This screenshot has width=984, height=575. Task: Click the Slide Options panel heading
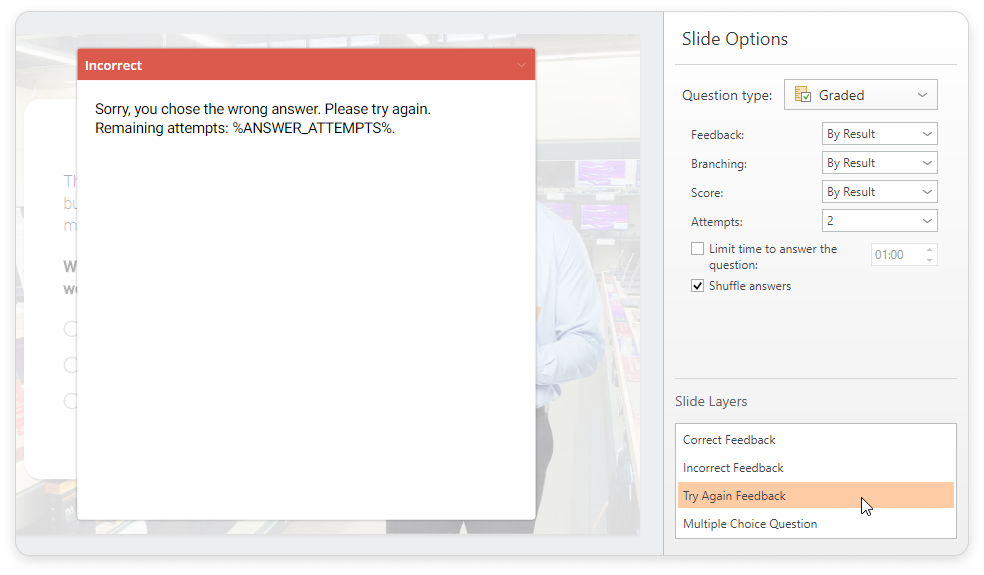(734, 39)
